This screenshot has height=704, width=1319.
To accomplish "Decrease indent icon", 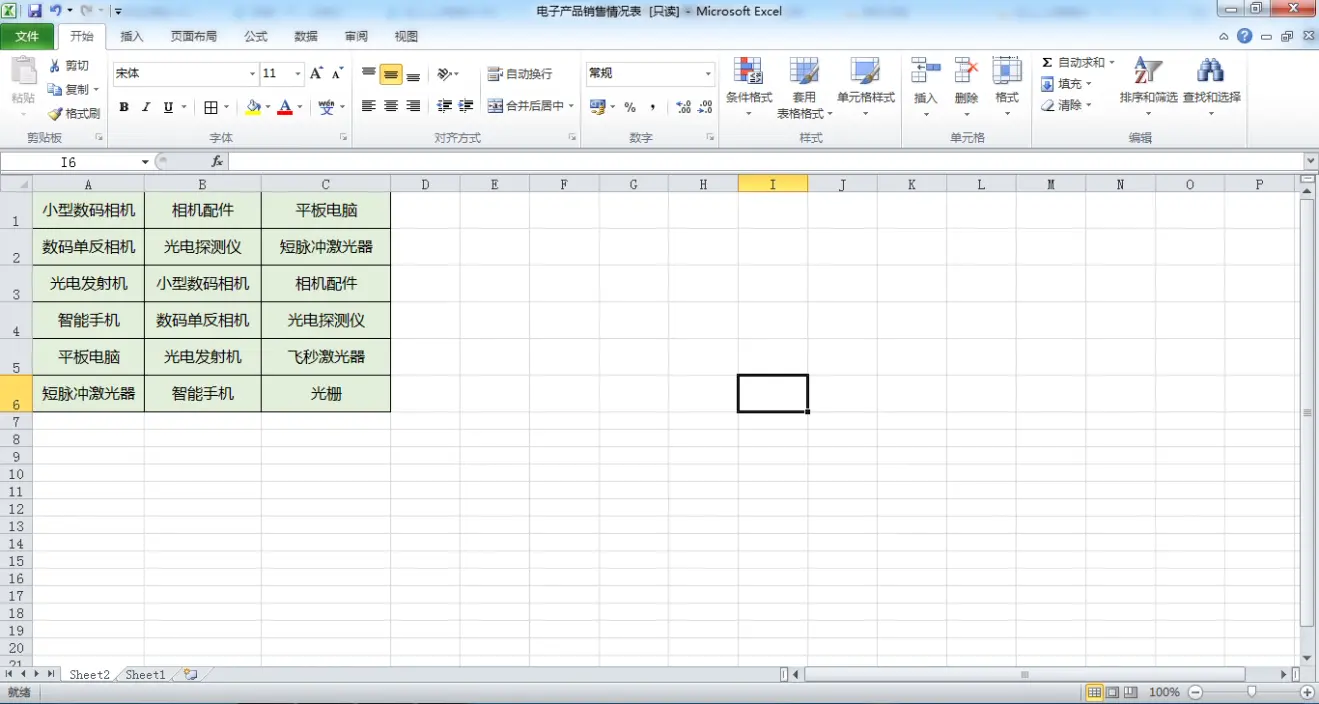I will coord(444,106).
